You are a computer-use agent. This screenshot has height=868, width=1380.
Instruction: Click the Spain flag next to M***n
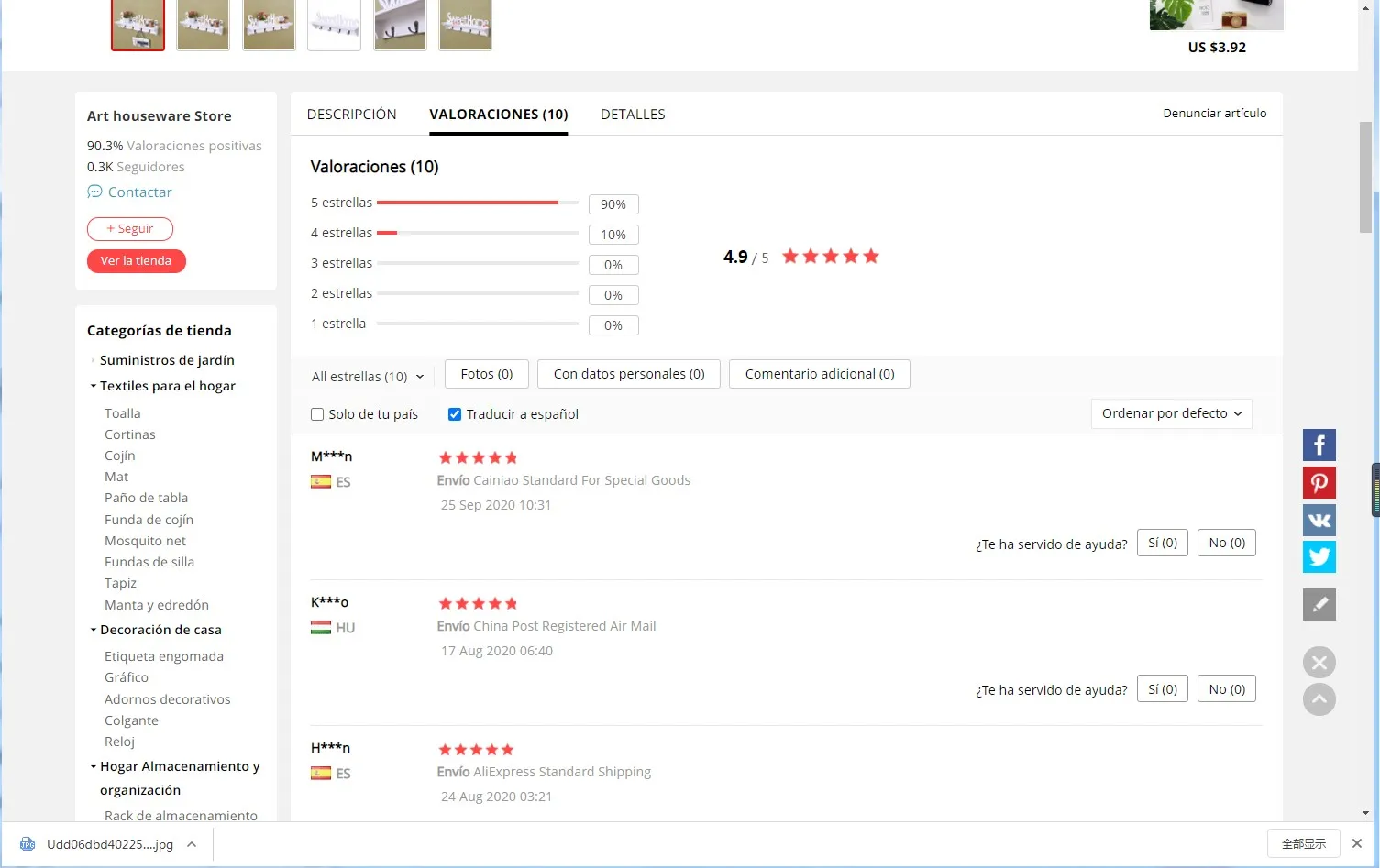point(321,482)
